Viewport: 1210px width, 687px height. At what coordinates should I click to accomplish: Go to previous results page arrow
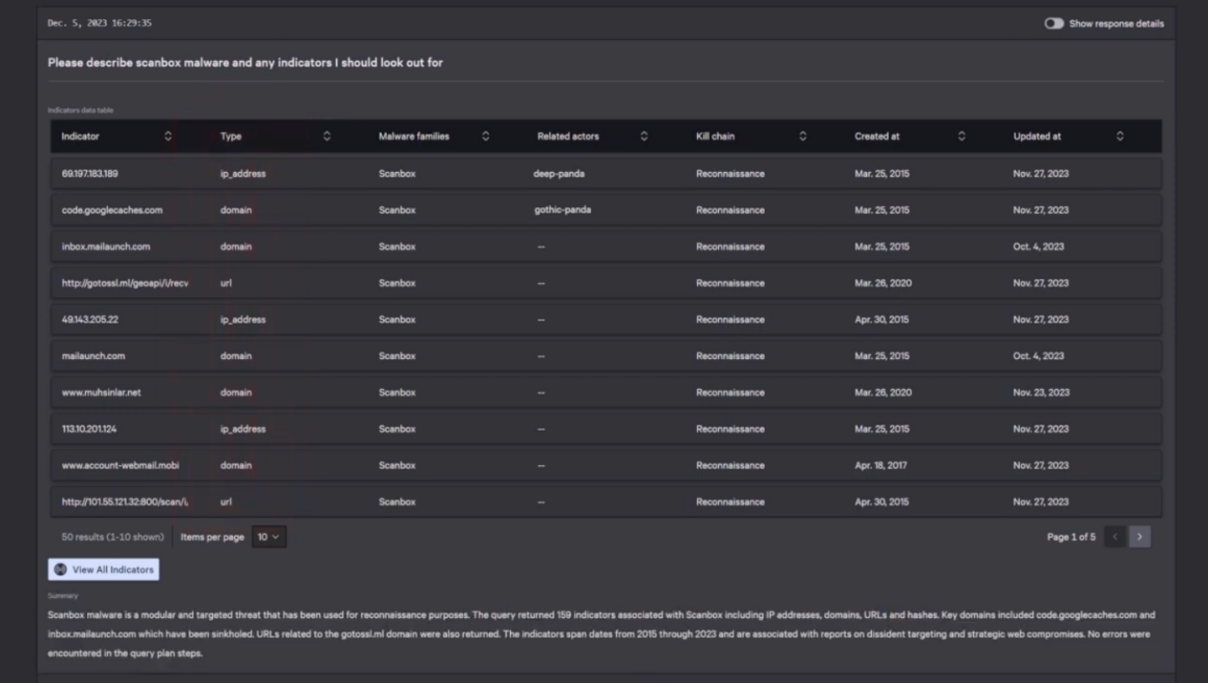pos(1115,537)
